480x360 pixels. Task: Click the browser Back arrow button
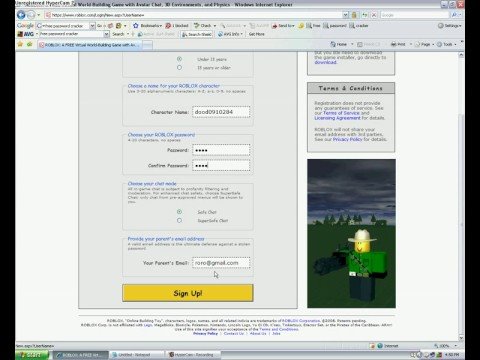coord(21,15)
